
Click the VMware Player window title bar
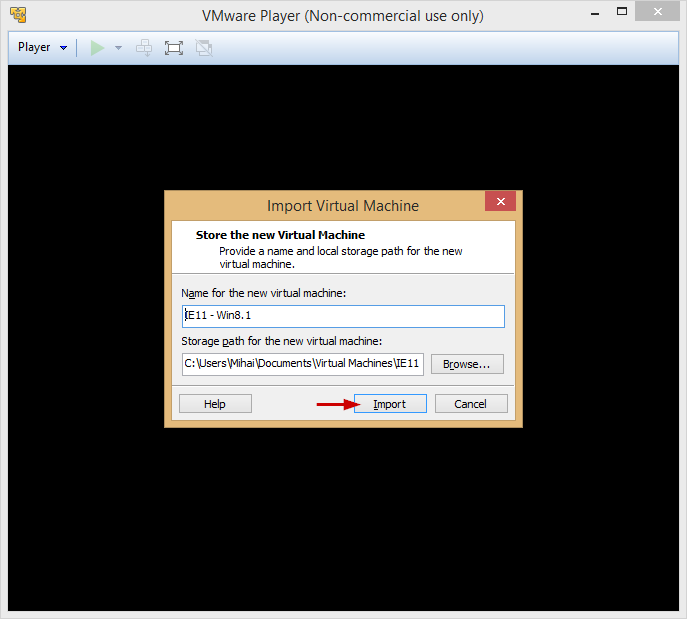click(x=343, y=16)
